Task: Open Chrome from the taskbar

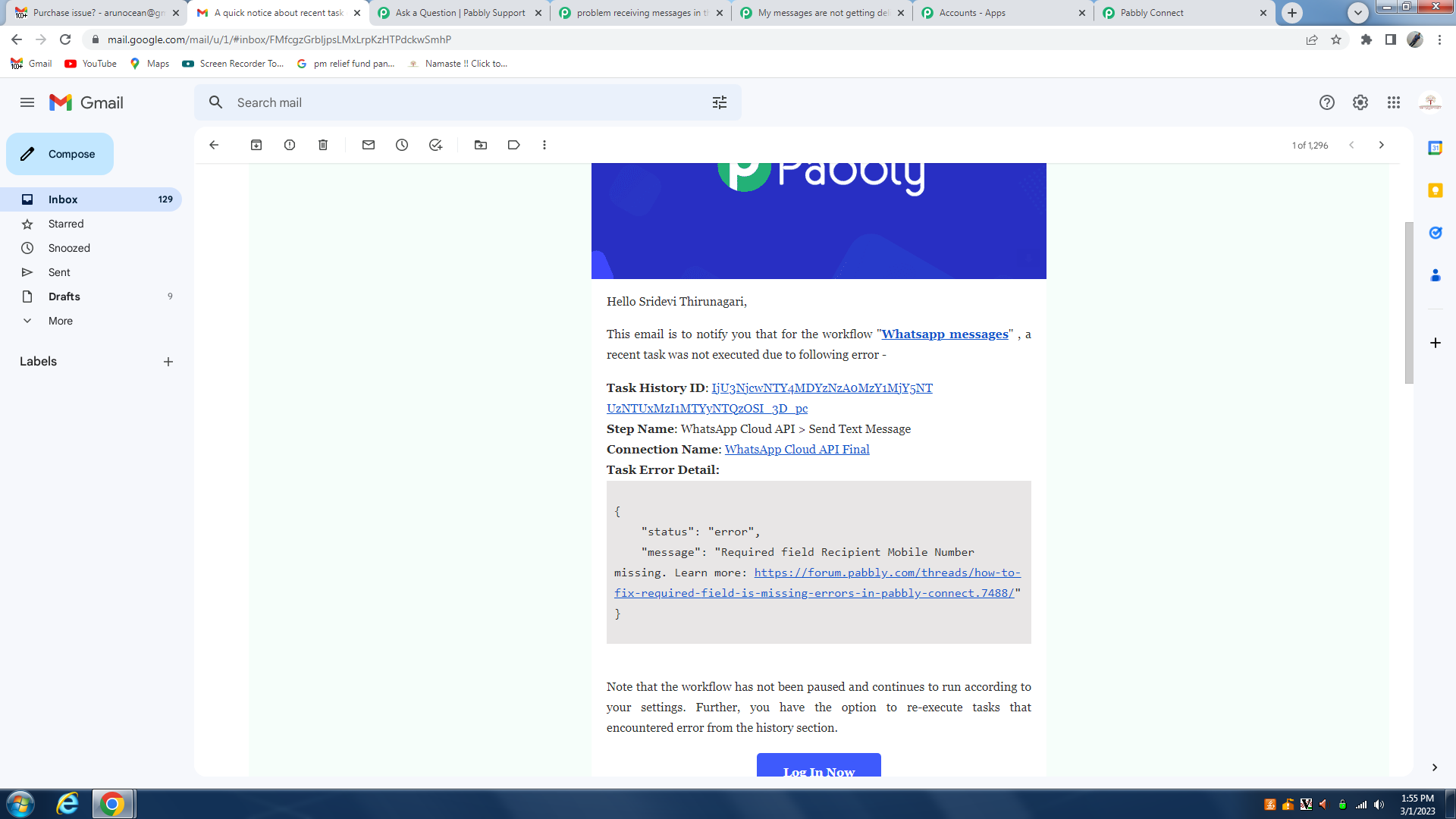Action: pyautogui.click(x=112, y=804)
